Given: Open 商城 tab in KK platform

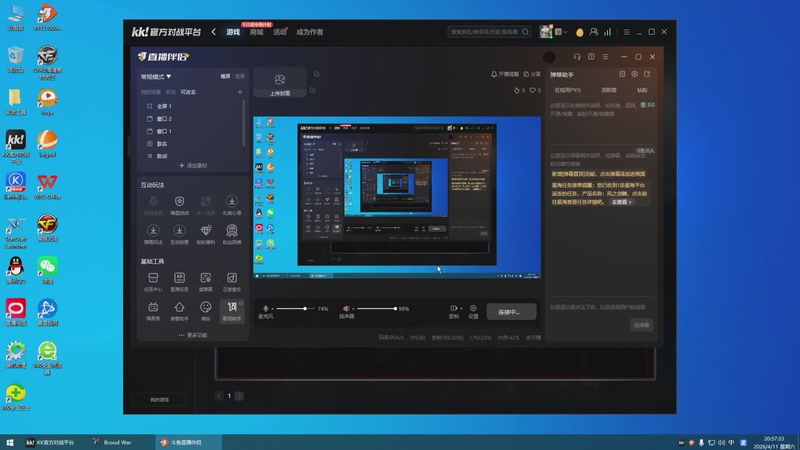Looking at the screenshot, I should coord(257,32).
